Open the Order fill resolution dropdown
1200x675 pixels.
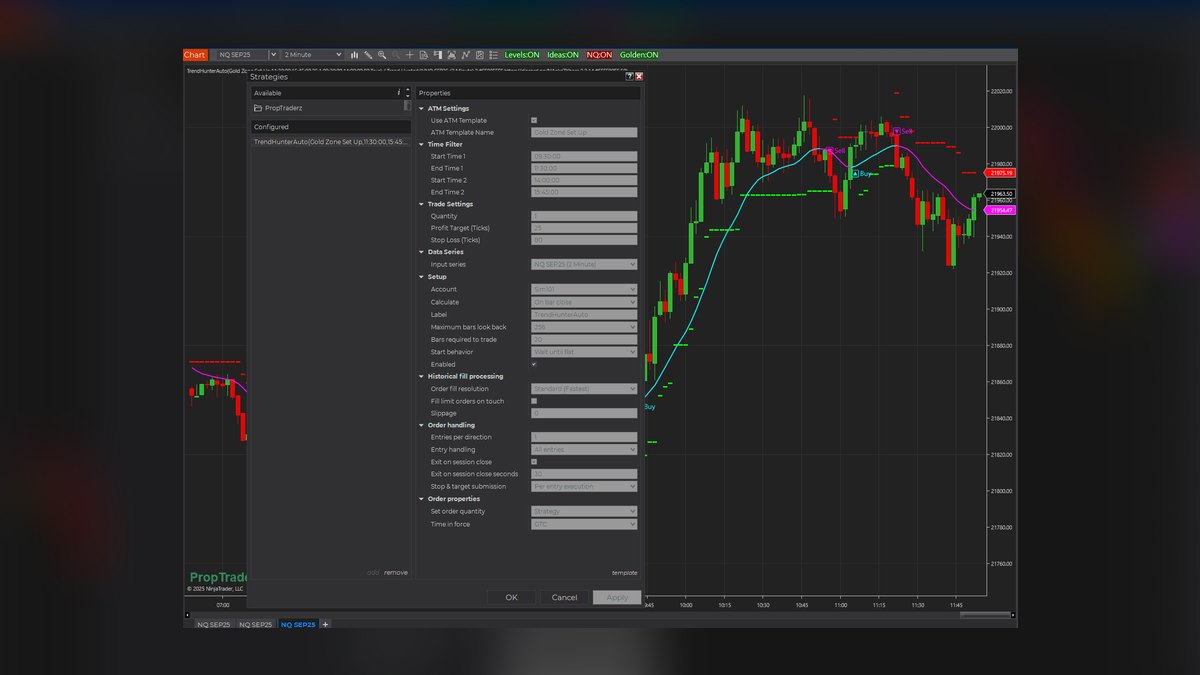(x=584, y=389)
